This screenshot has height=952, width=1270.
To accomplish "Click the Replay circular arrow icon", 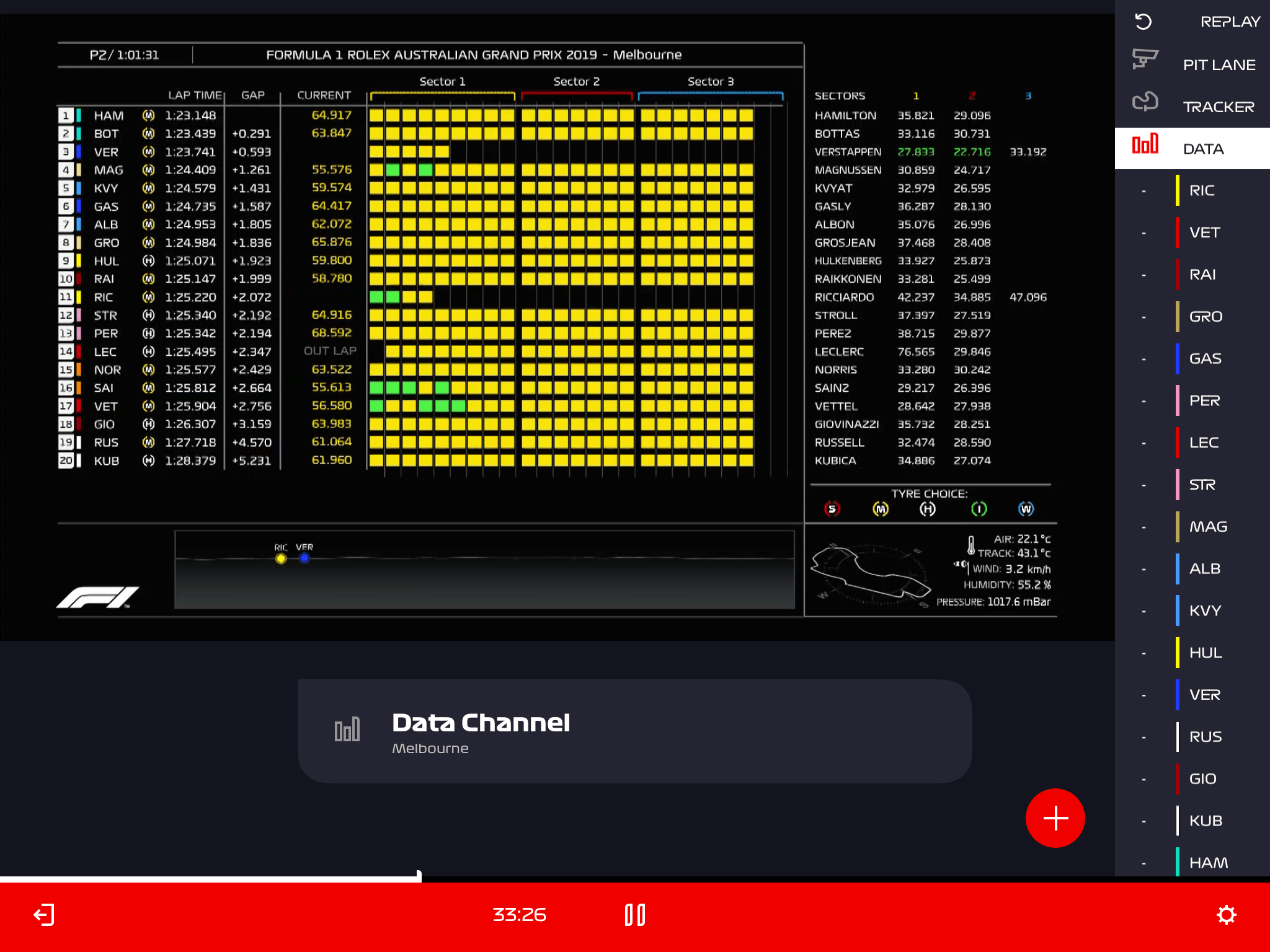I will pyautogui.click(x=1143, y=22).
